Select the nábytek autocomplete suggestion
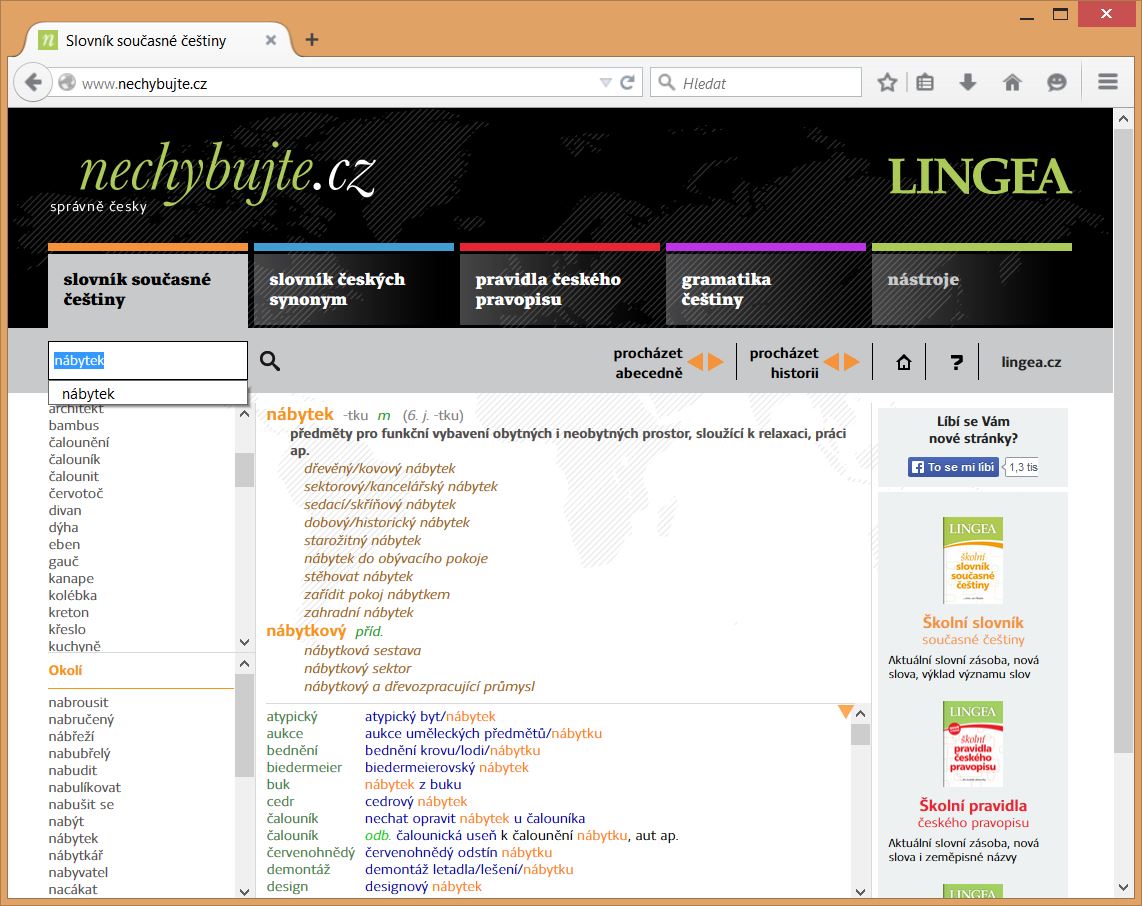1142x906 pixels. tap(148, 393)
